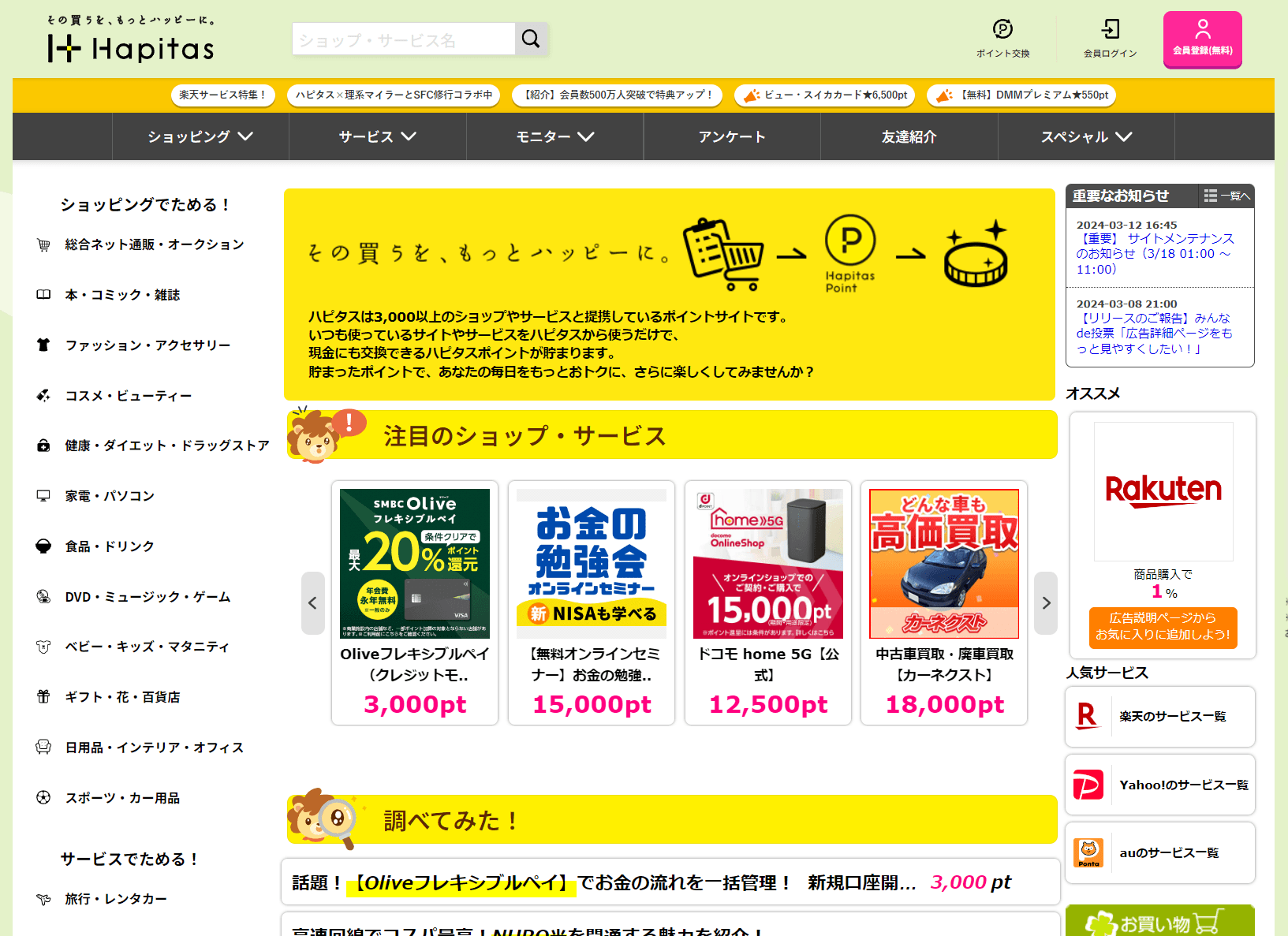Show next shops with right carousel arrow
The width and height of the screenshot is (1288, 936).
[1046, 603]
